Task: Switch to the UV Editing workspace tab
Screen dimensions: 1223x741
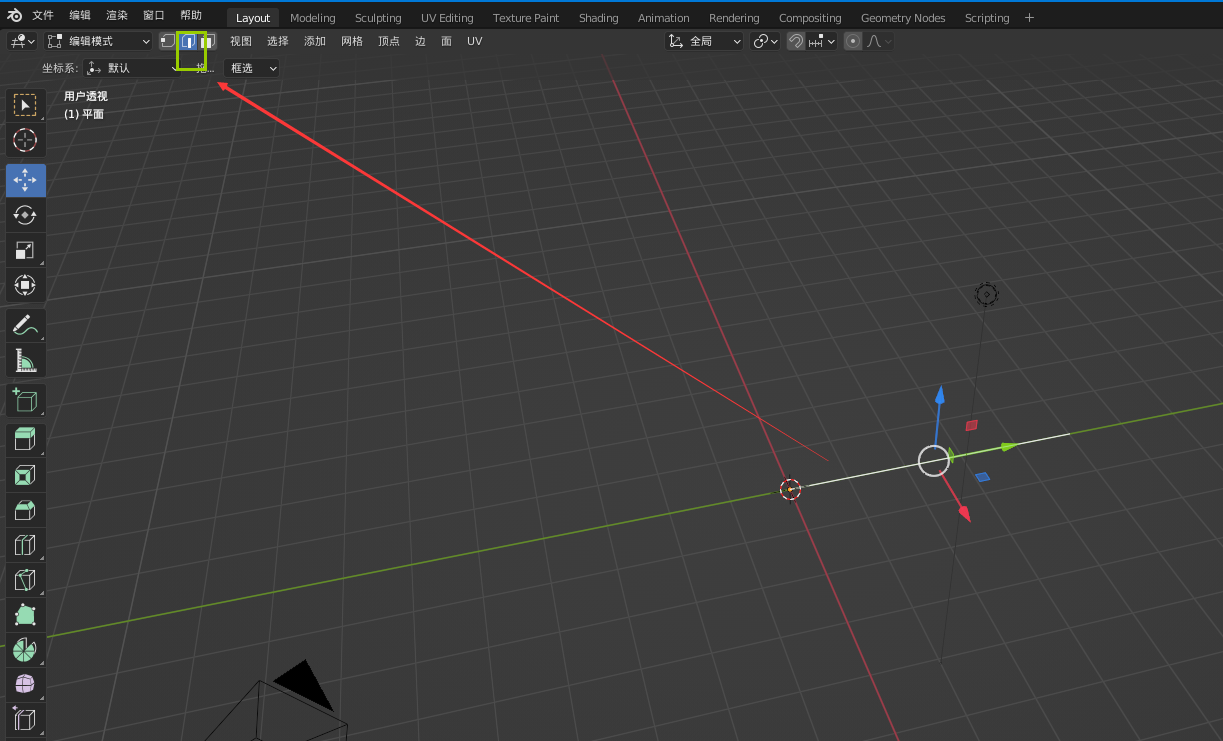Action: click(447, 18)
